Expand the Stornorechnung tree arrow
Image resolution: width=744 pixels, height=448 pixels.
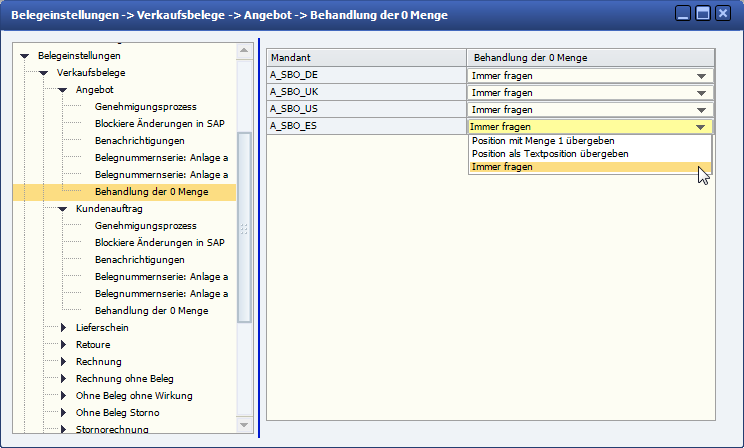click(62, 429)
